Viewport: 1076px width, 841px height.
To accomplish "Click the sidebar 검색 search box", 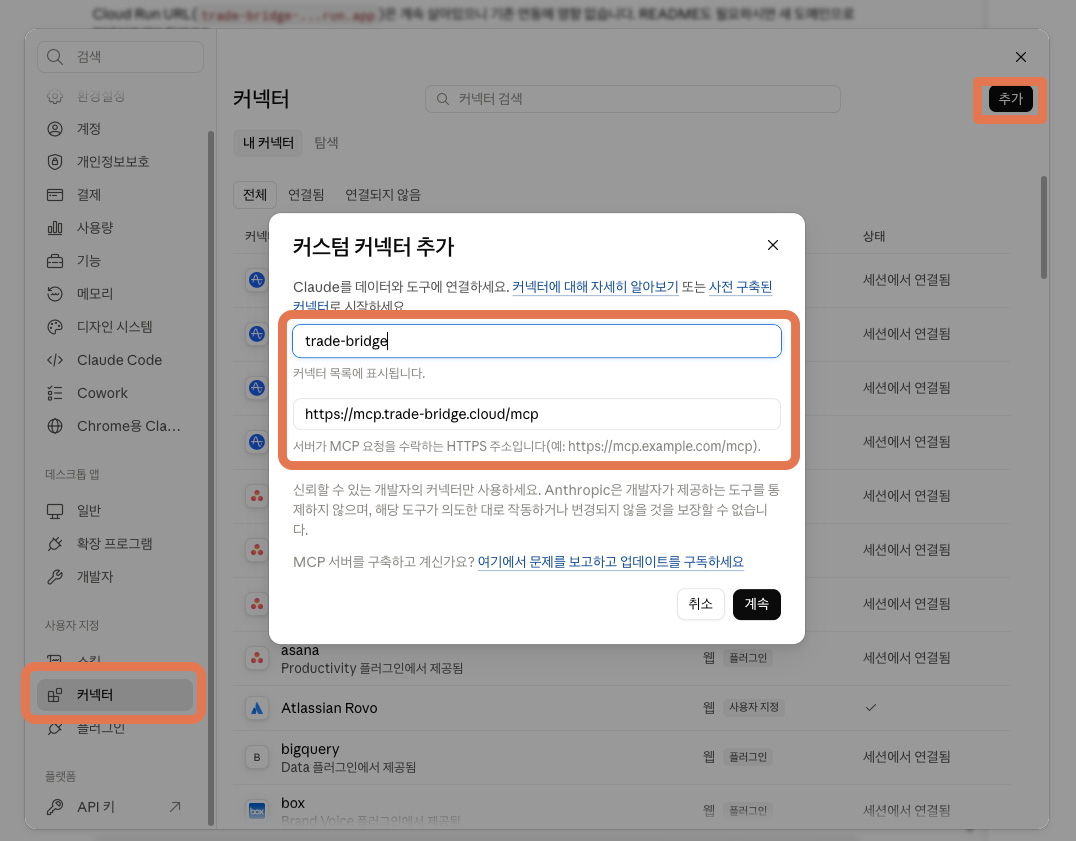I will (121, 57).
